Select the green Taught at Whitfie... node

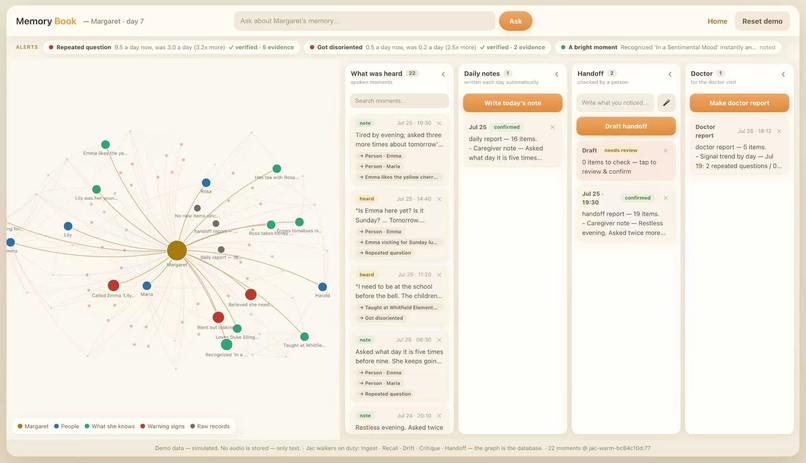click(x=304, y=337)
